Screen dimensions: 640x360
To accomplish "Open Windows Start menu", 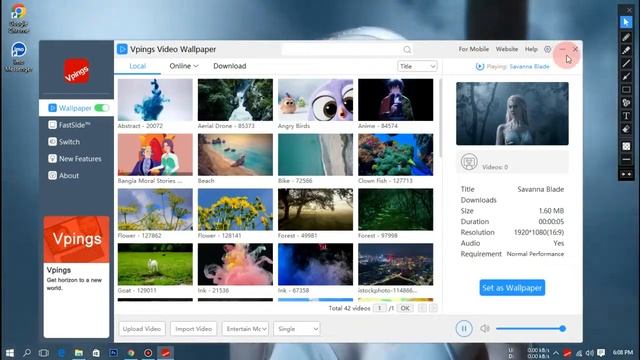I will click(10, 353).
